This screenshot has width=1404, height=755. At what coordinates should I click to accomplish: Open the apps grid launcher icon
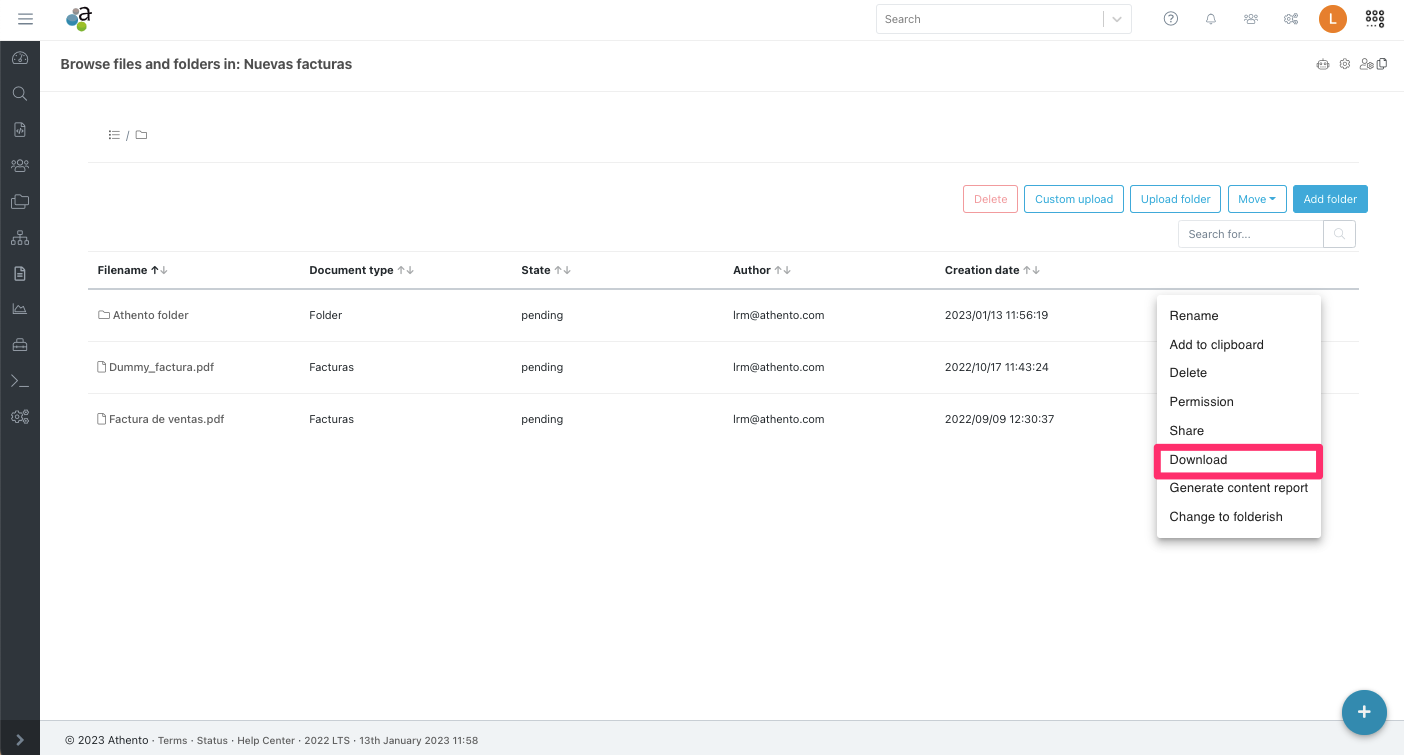coord(1375,19)
